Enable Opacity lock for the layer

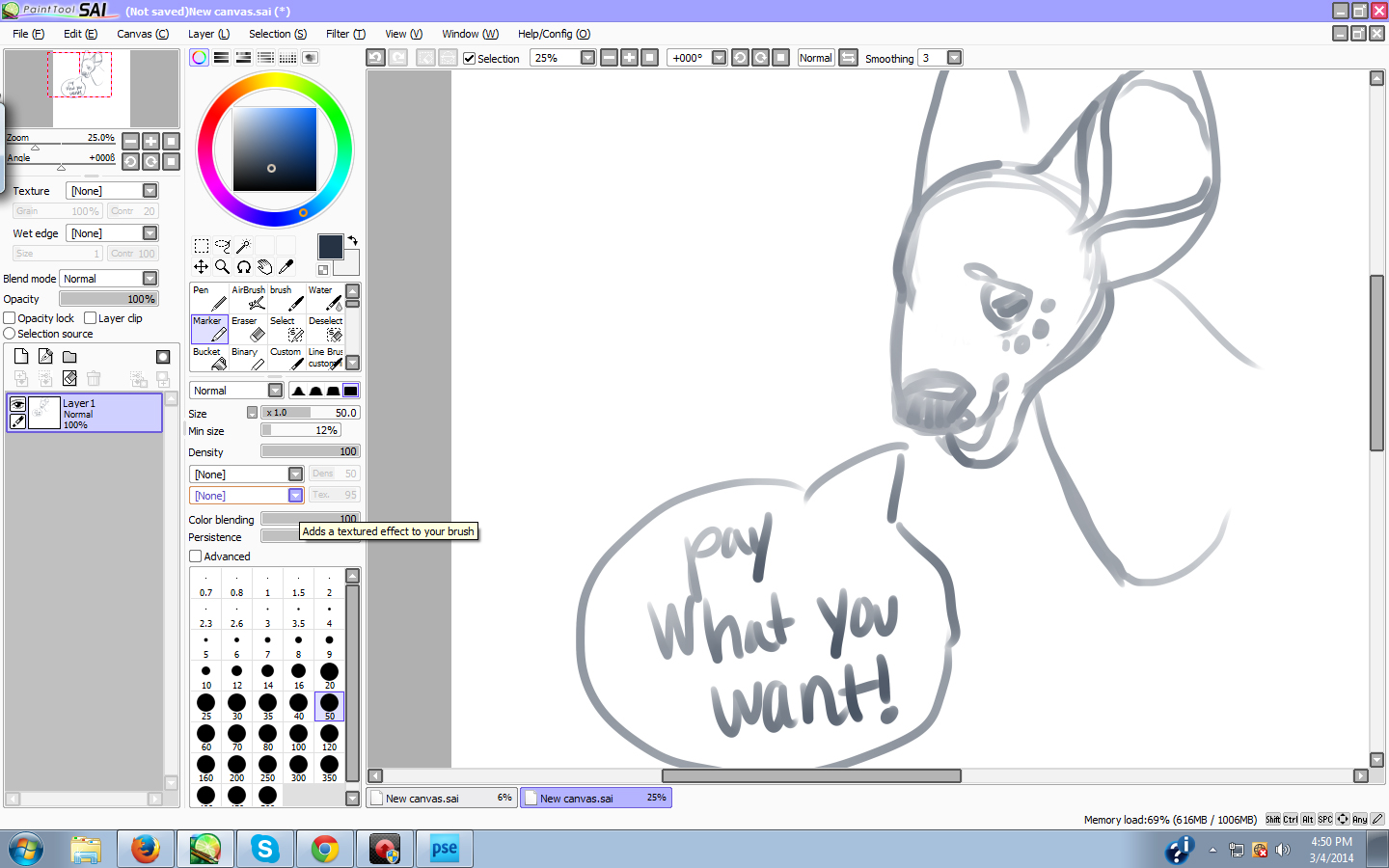coord(10,318)
